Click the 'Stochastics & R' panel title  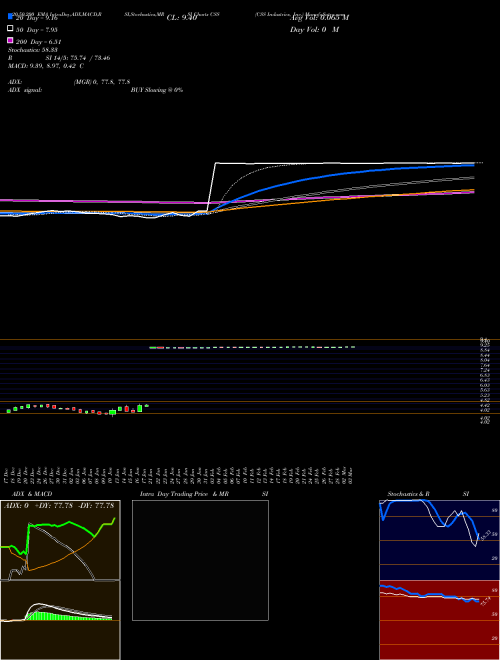pyautogui.click(x=409, y=494)
